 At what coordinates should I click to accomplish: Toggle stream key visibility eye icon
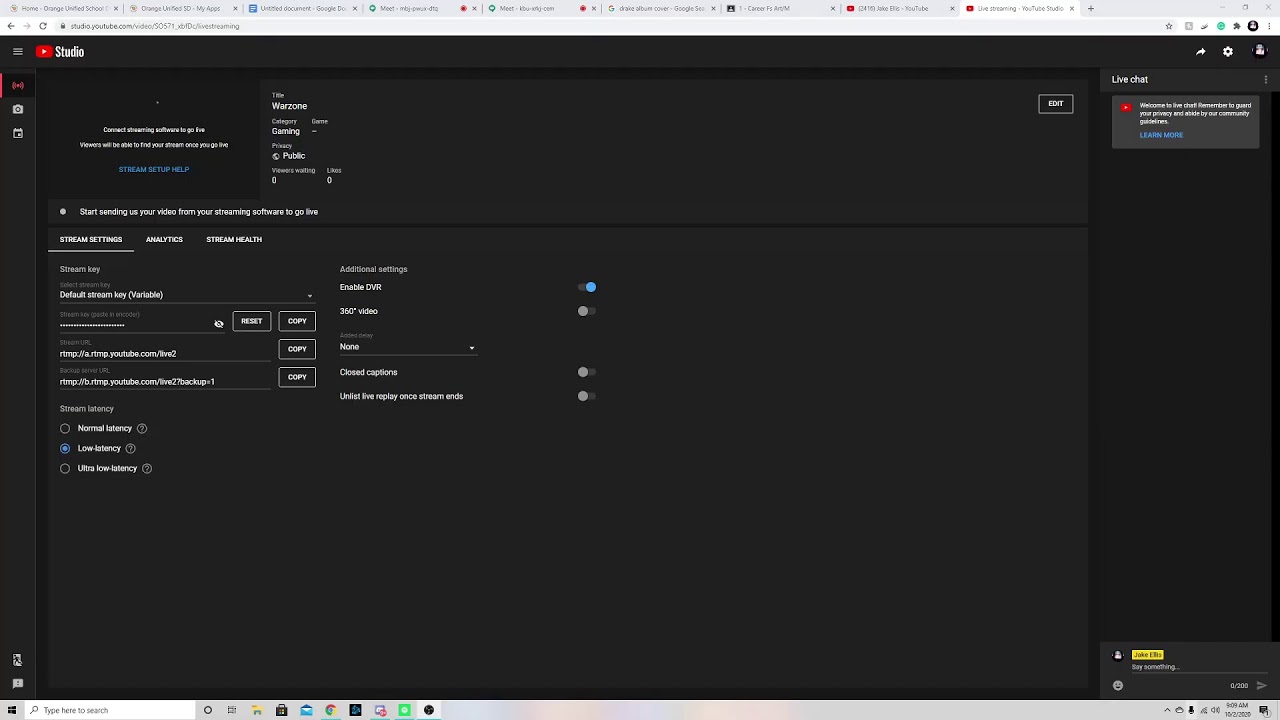point(219,324)
